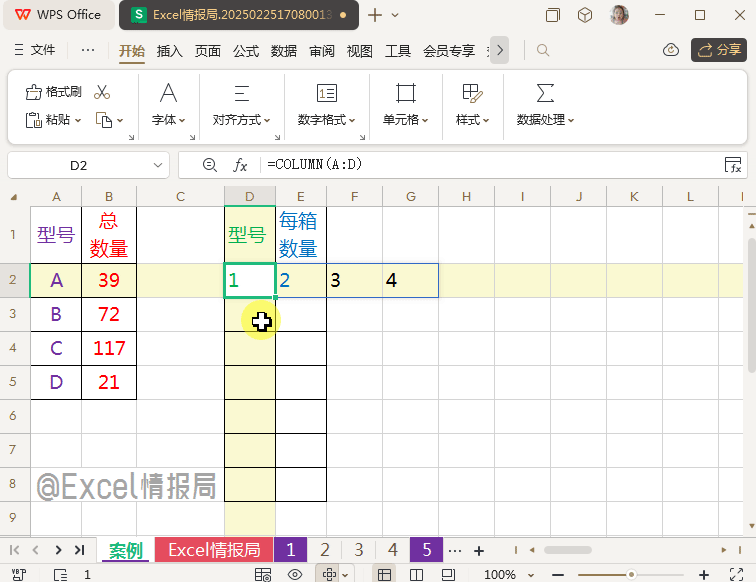This screenshot has width=756, height=582.
Task: Open the Insert (插入) ribbon tab
Action: click(170, 51)
